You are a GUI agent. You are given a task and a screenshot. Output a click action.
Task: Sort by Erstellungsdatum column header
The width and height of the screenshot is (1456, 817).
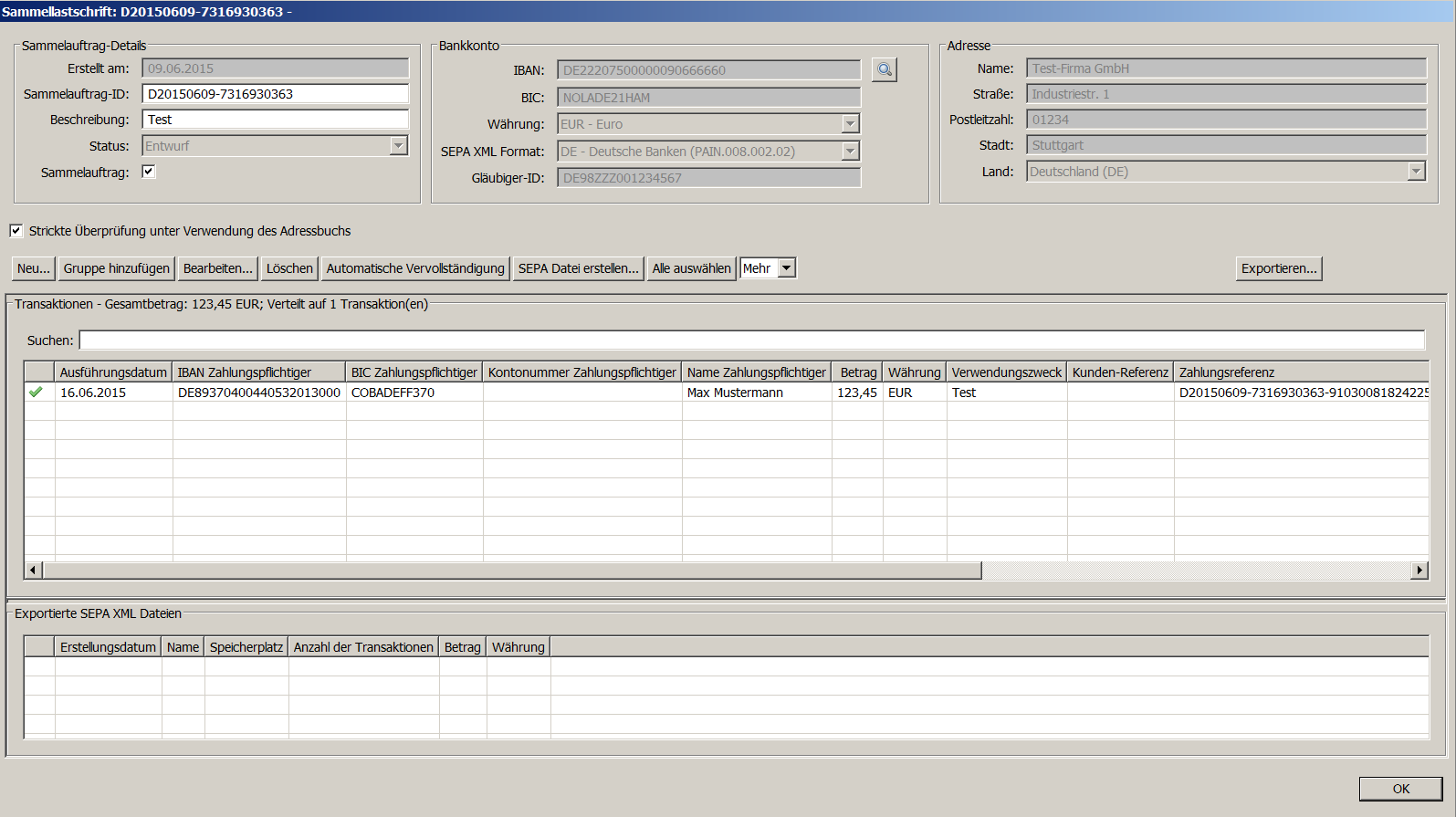pyautogui.click(x=108, y=647)
